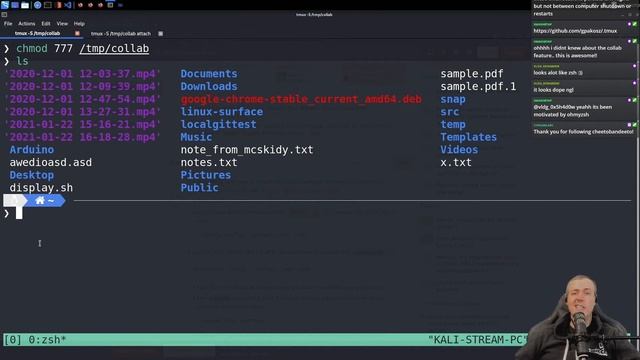
Task: Click the 'sample.pdf' file name
Action: tap(472, 74)
